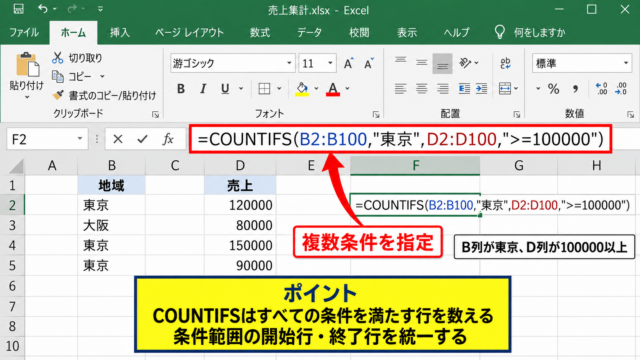Image resolution: width=640 pixels, height=360 pixels.
Task: Expand the 貼り付け options arrow
Action: [x=27, y=97]
